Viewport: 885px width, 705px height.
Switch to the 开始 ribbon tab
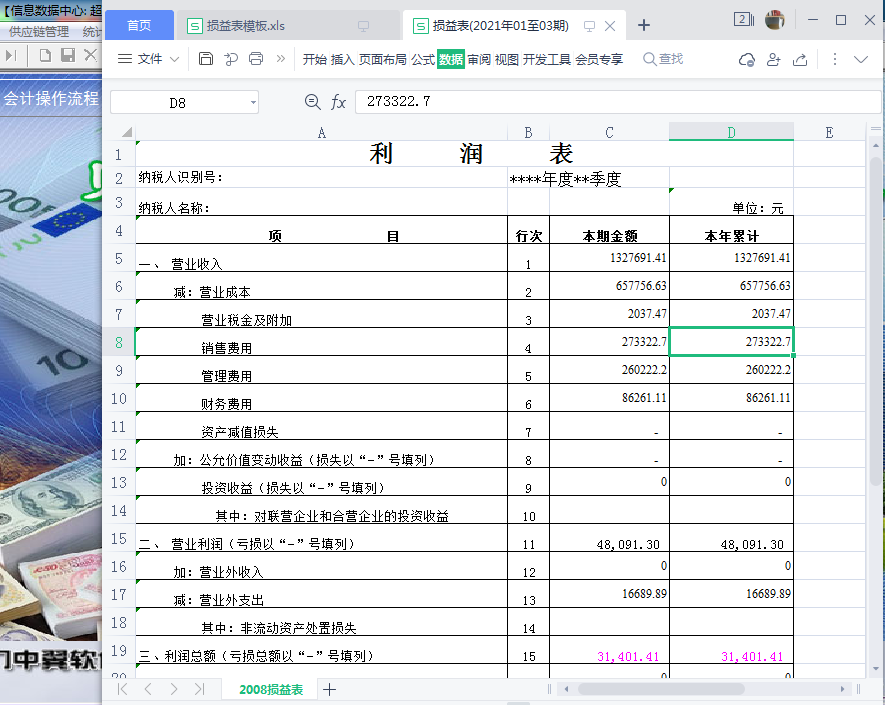314,59
